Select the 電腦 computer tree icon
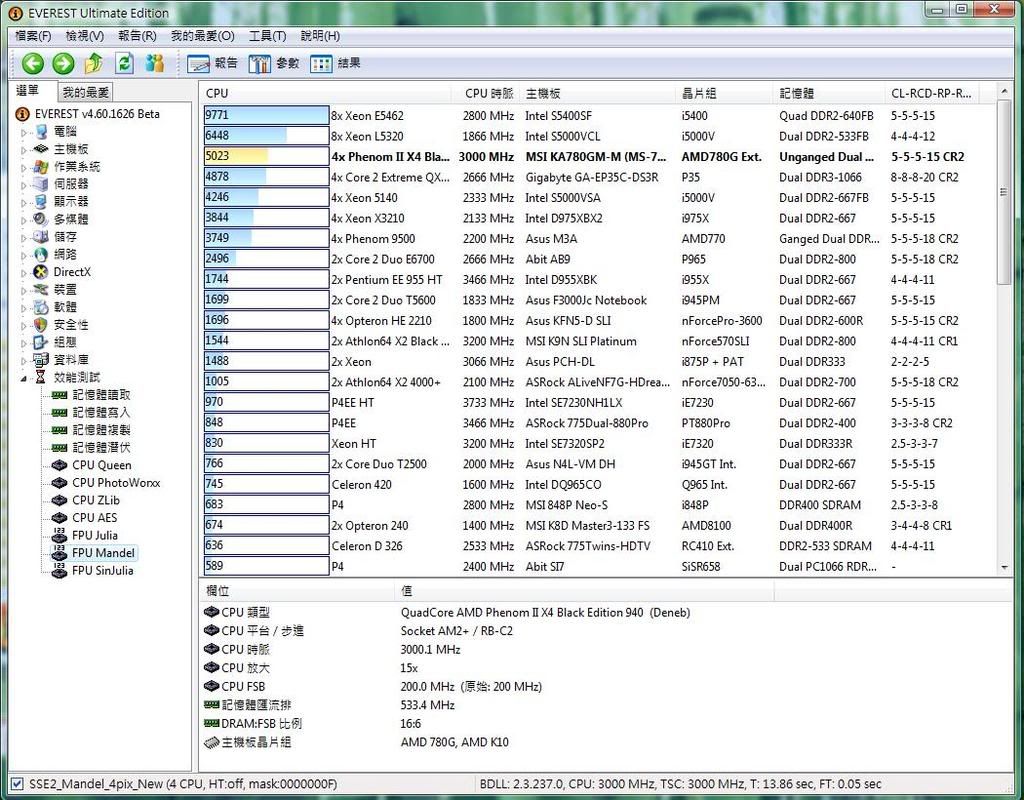The width and height of the screenshot is (1024, 800). click(41, 132)
